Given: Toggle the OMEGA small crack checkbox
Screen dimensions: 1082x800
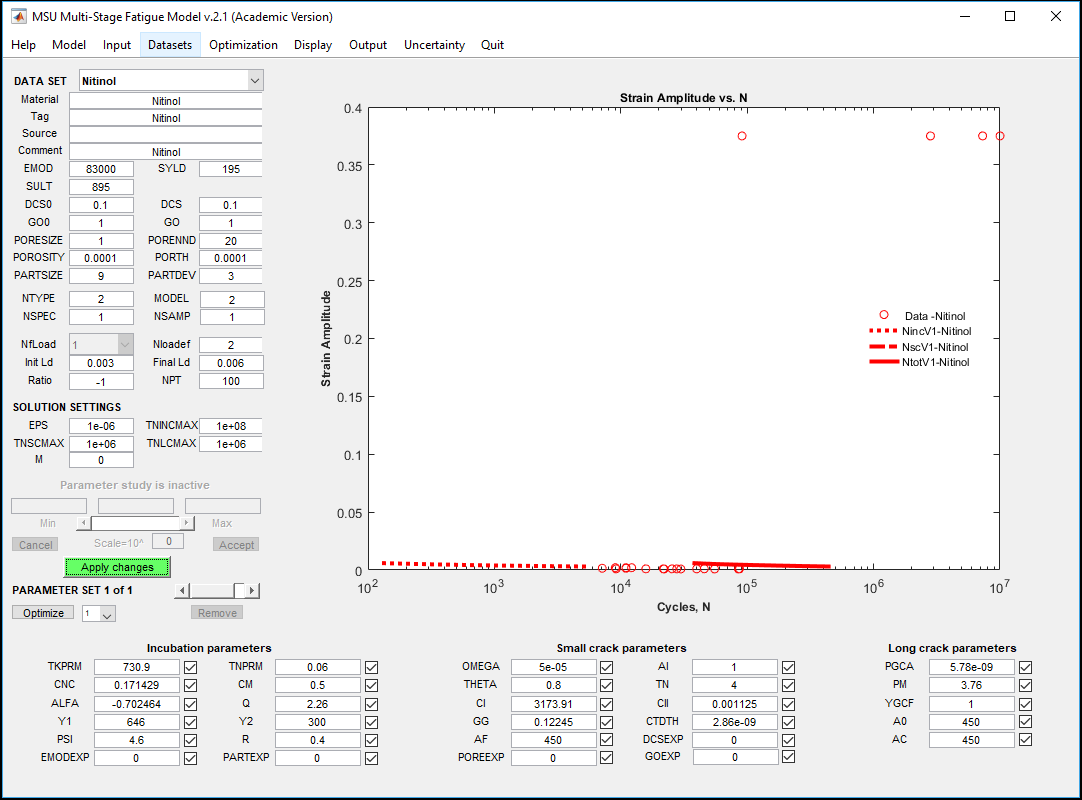Looking at the screenshot, I should [x=608, y=667].
